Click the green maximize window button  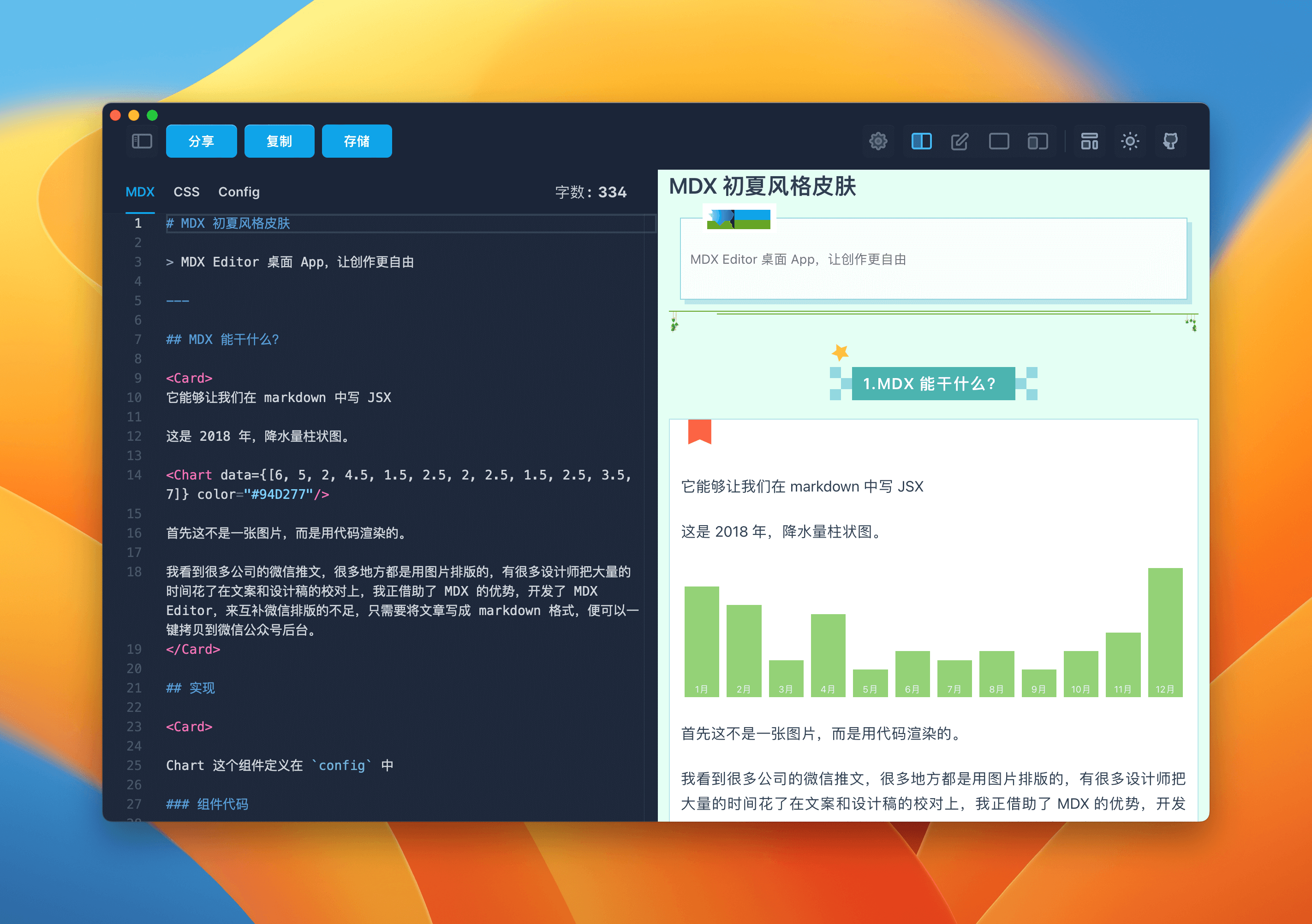point(152,115)
